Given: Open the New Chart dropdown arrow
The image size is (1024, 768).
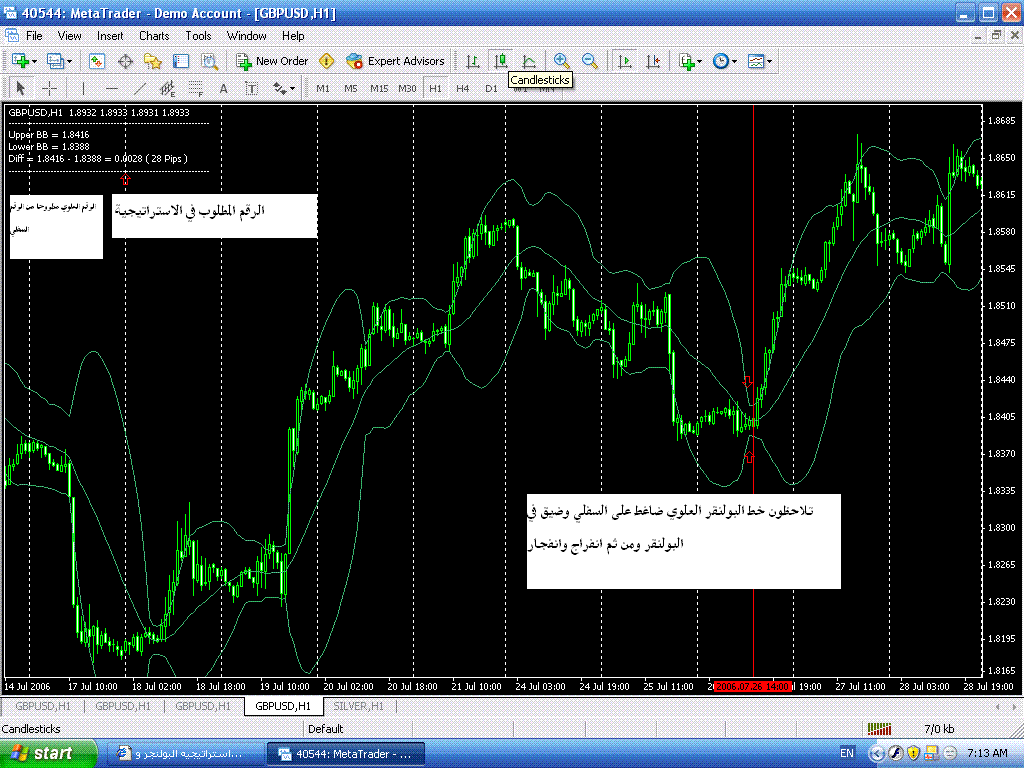Looking at the screenshot, I should pos(34,61).
